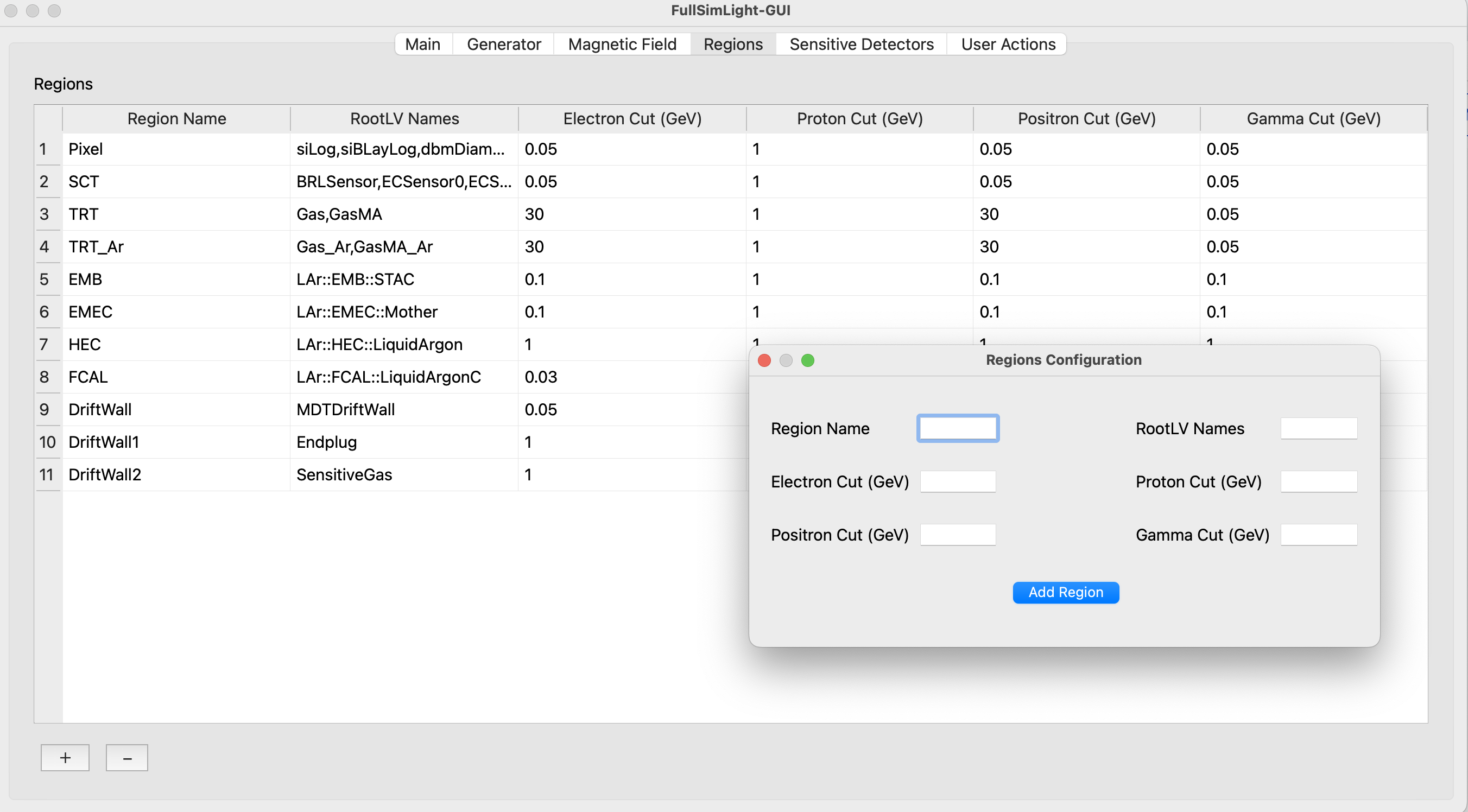Click Pixel proton cut value 1
Screen dimensions: 1468x812
pyautogui.click(x=859, y=149)
